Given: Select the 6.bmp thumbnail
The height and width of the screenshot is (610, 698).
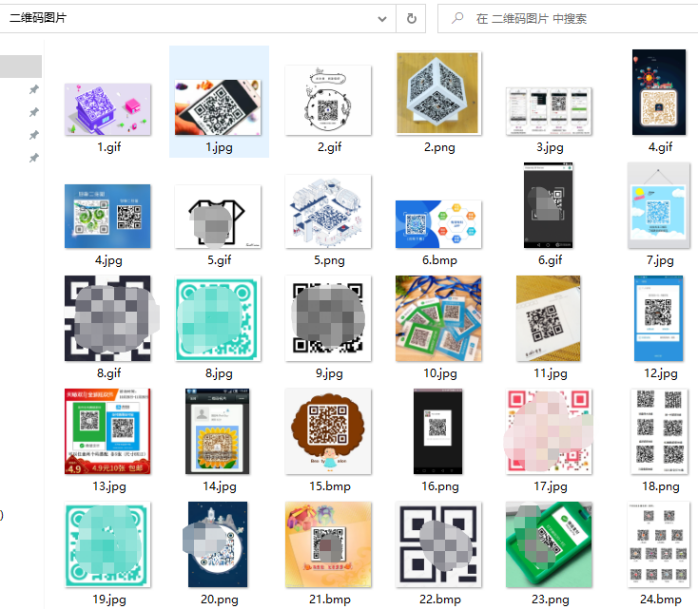Looking at the screenshot, I should 439,224.
